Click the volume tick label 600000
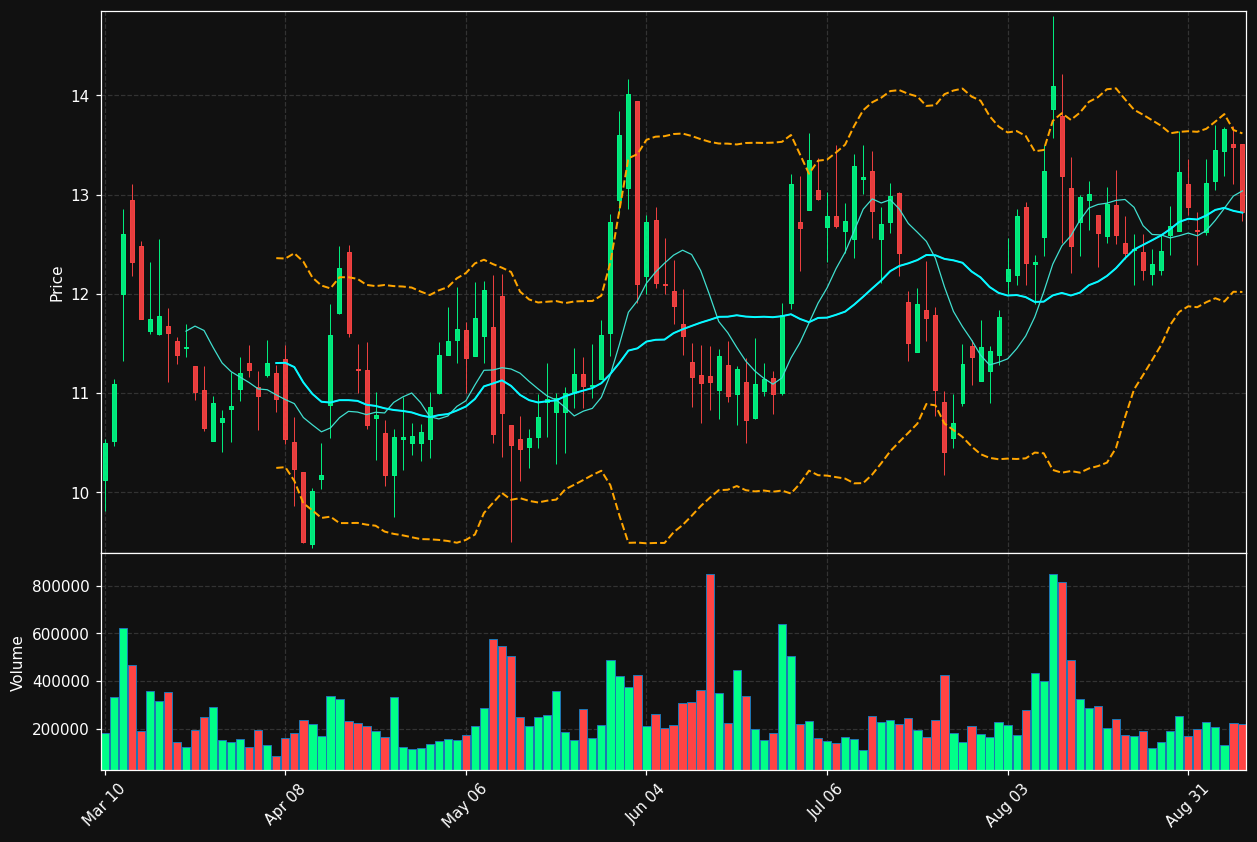The width and height of the screenshot is (1257, 842). (61, 634)
